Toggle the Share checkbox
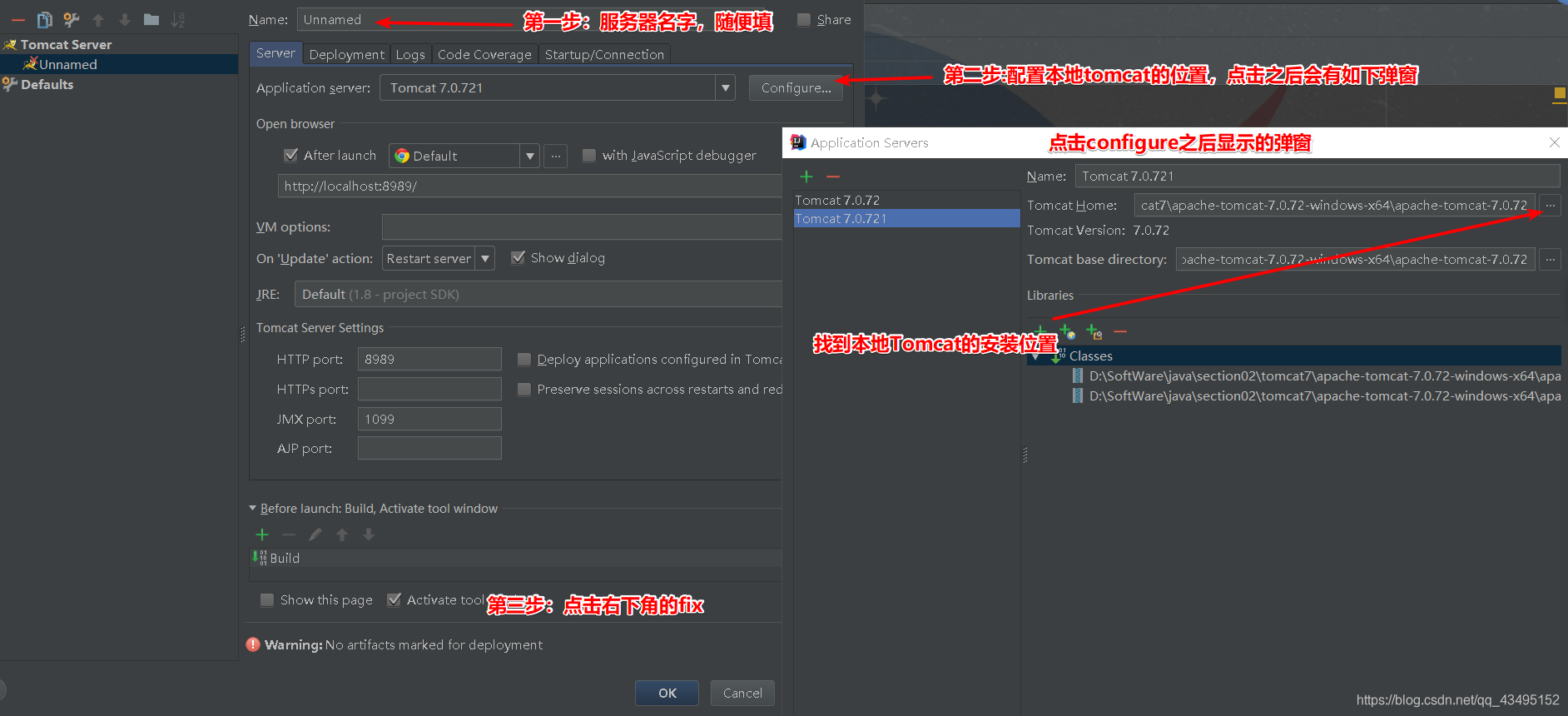 (x=803, y=19)
